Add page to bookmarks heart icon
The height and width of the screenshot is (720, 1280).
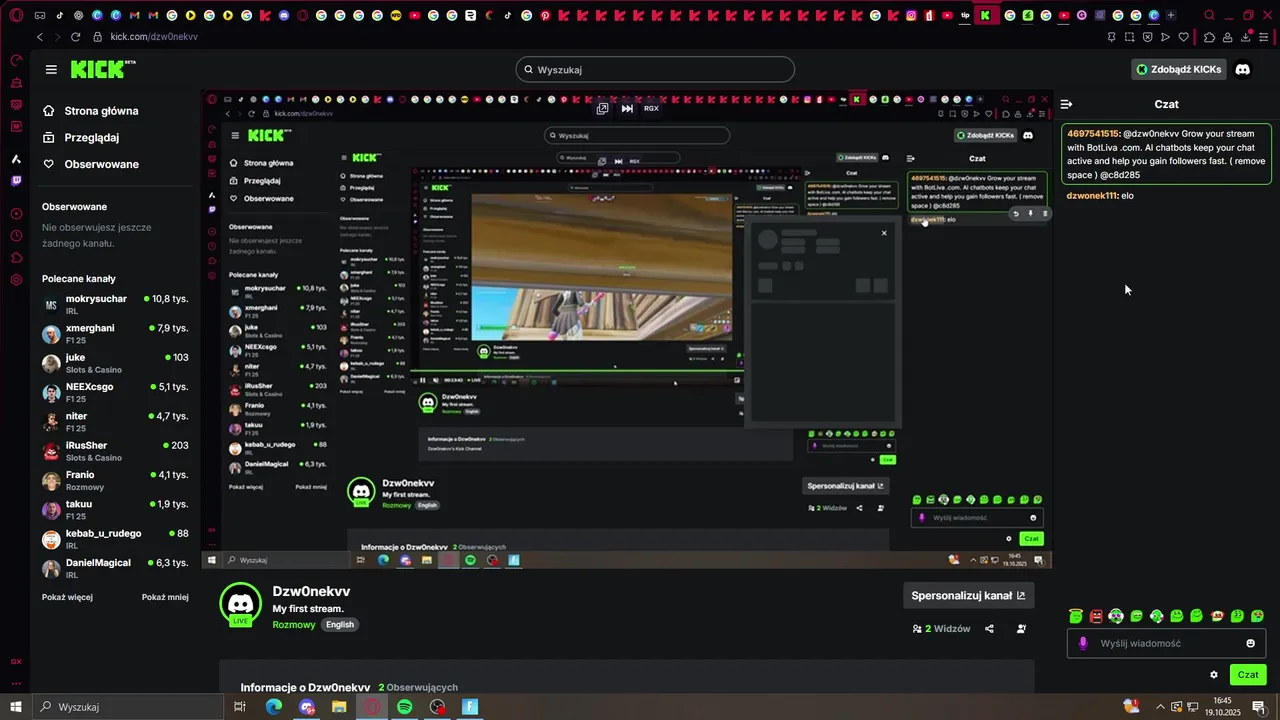(x=1184, y=37)
